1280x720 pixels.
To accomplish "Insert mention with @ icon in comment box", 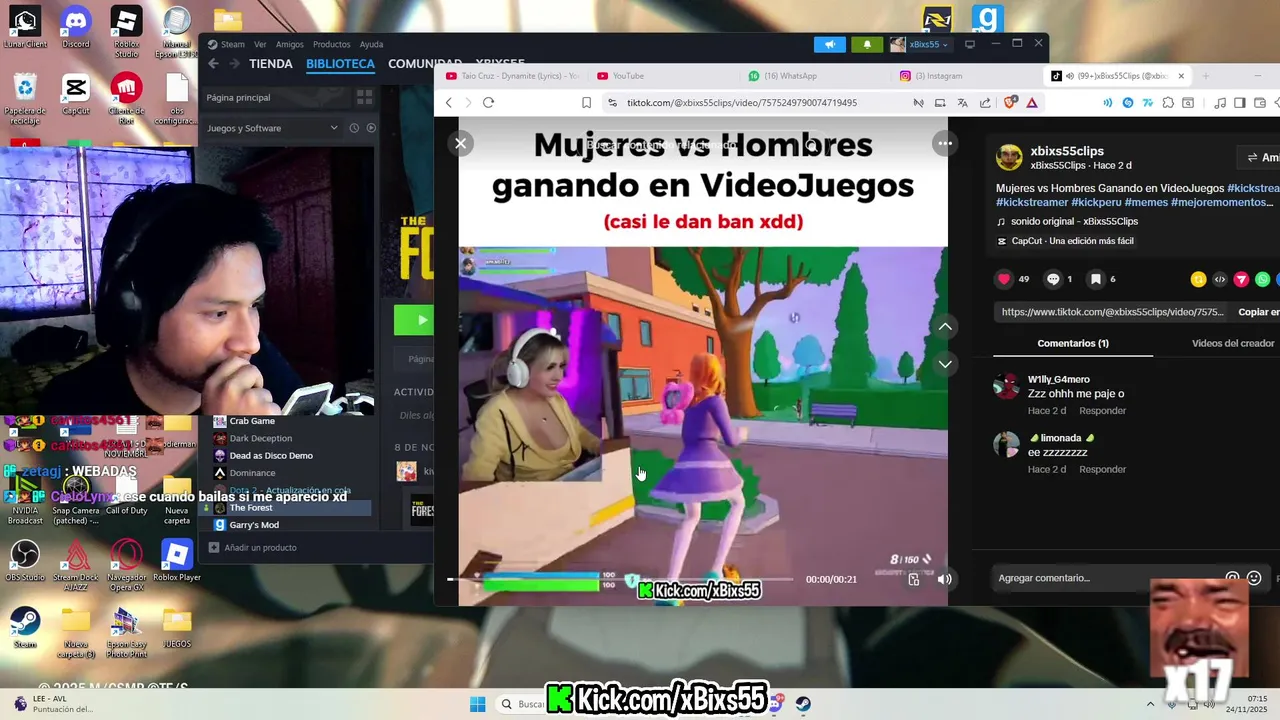I will click(1232, 578).
